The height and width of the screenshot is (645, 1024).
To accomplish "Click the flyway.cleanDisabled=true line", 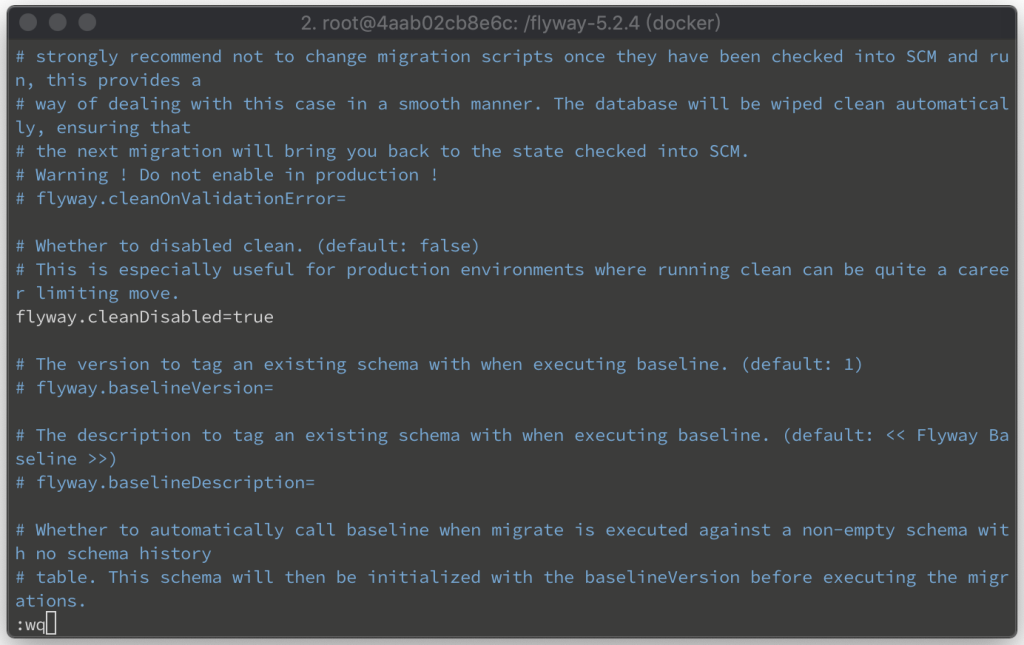I will (144, 317).
